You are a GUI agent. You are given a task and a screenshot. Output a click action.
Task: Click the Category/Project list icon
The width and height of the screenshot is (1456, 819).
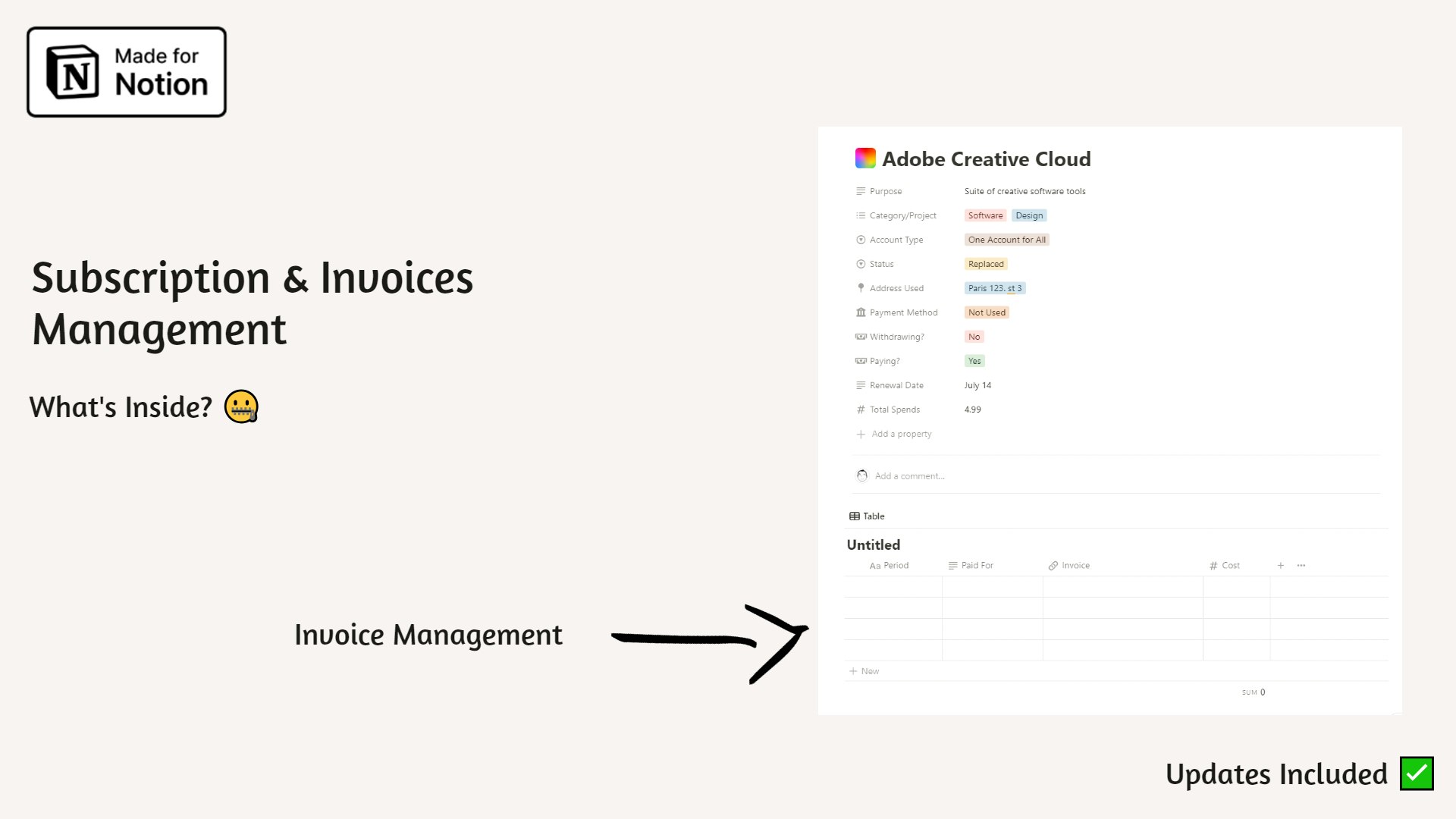coord(861,215)
